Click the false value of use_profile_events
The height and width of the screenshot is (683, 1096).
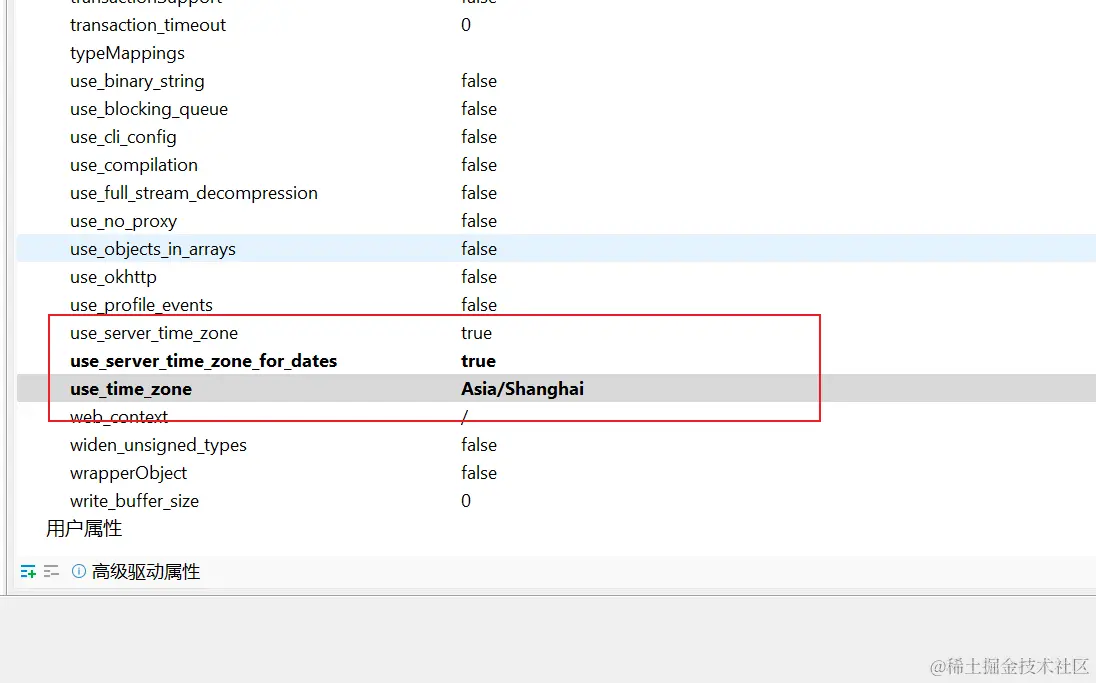click(x=479, y=305)
